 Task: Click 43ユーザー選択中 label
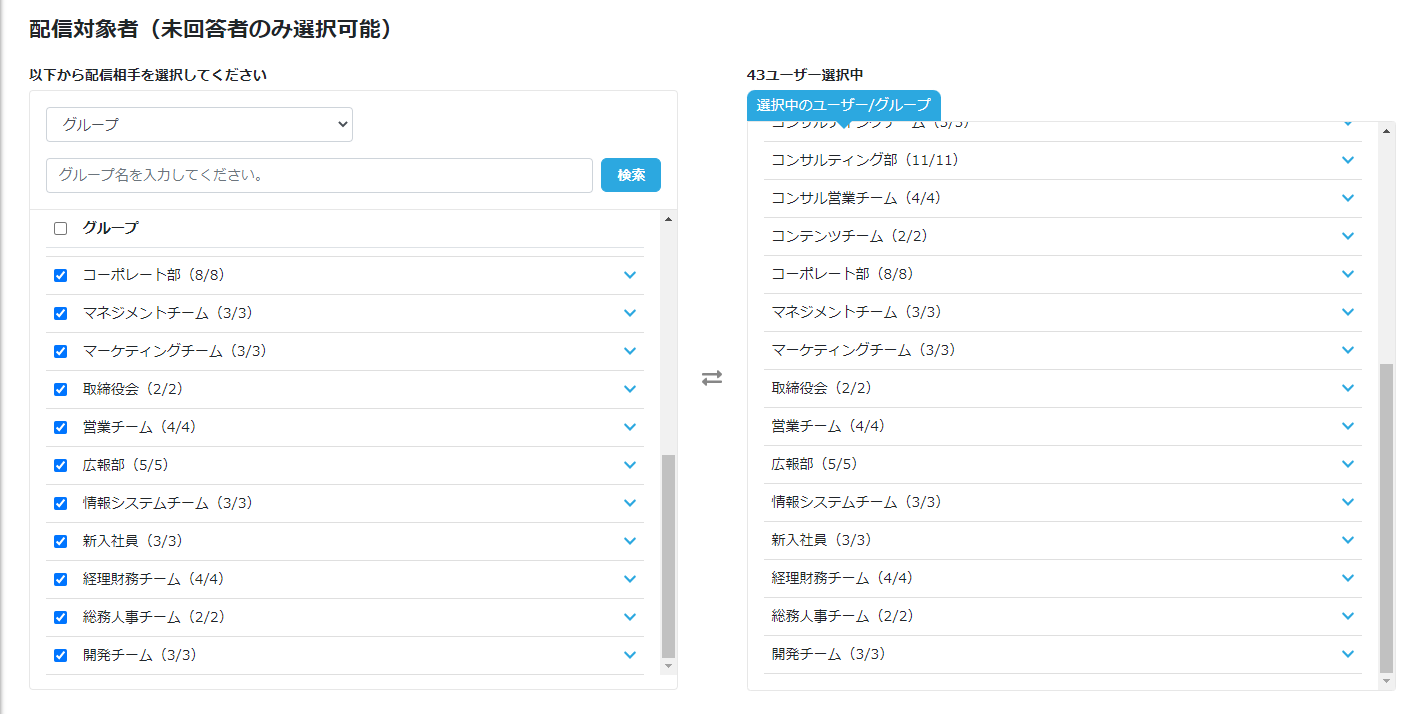[x=805, y=75]
